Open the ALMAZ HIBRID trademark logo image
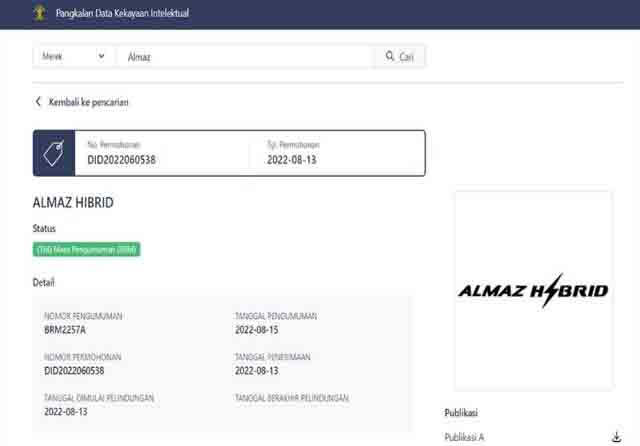 coord(533,290)
